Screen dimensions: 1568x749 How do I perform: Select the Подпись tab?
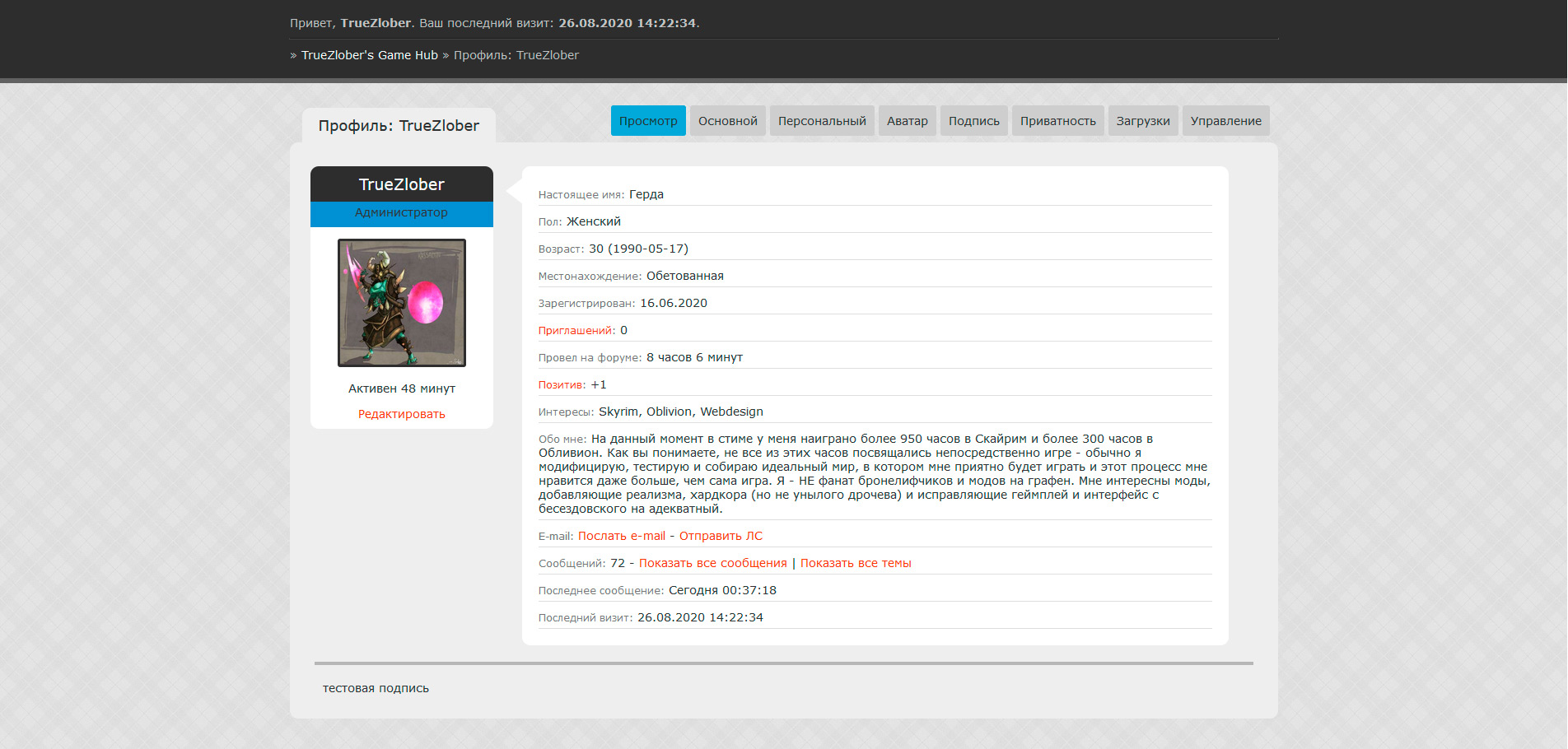pos(974,121)
